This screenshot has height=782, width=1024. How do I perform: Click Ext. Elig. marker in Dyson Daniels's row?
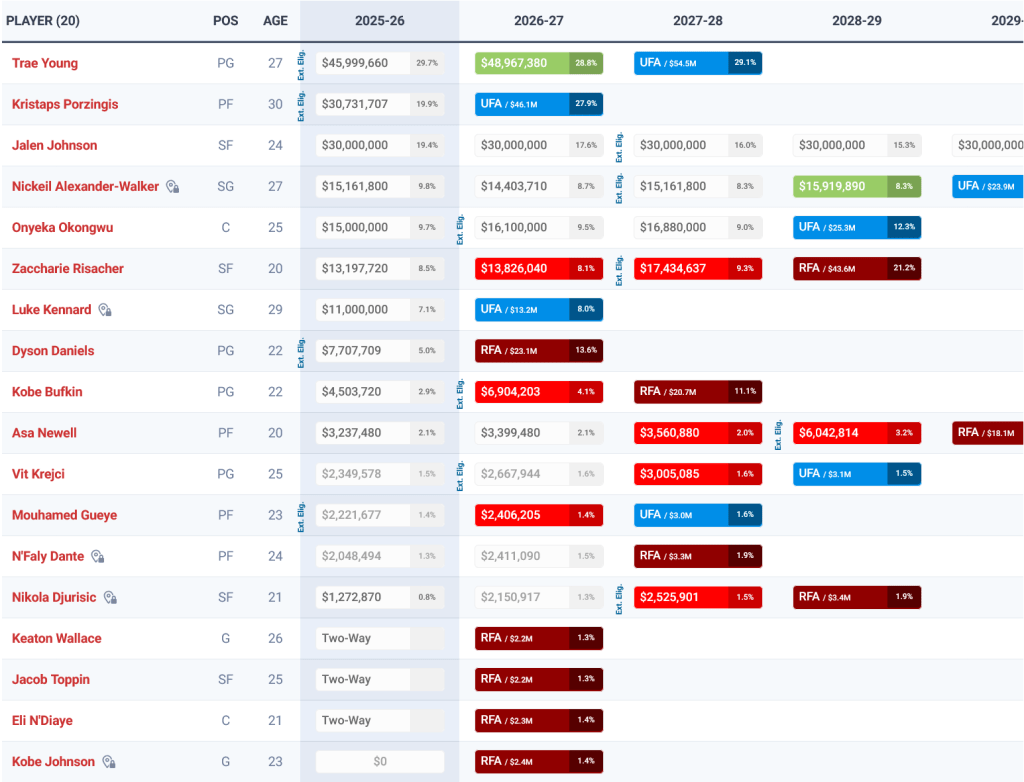tap(302, 350)
